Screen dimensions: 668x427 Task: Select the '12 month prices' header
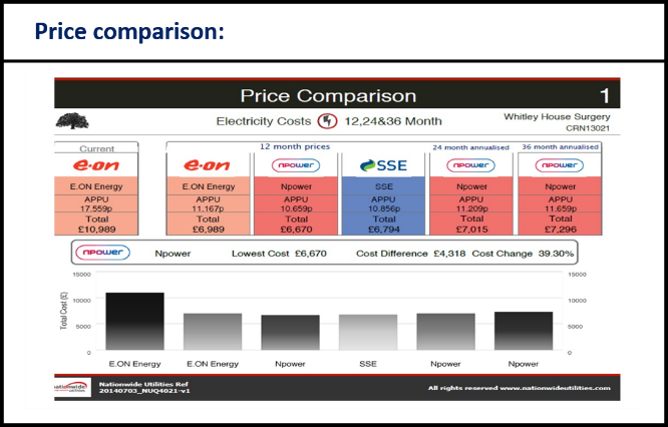pyautogui.click(x=295, y=147)
